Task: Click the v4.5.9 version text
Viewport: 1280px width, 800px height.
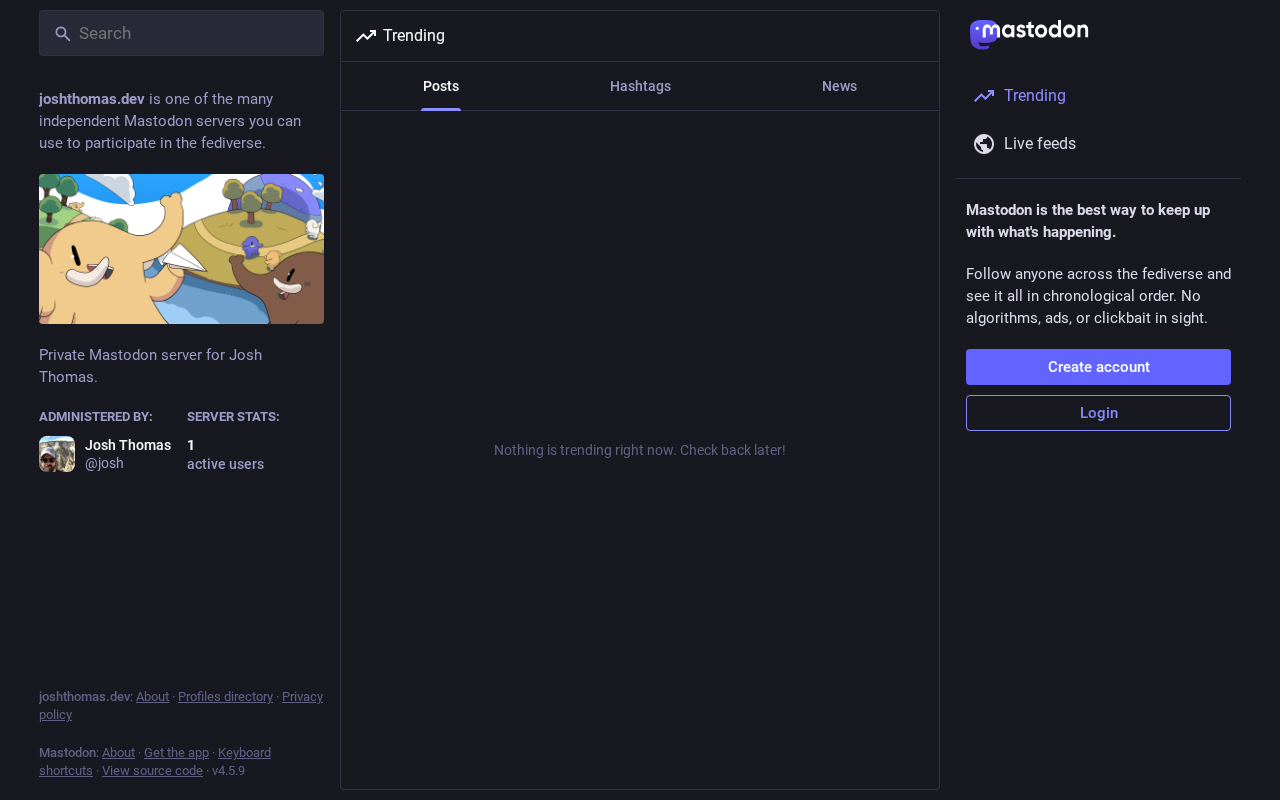Action: 228,771
